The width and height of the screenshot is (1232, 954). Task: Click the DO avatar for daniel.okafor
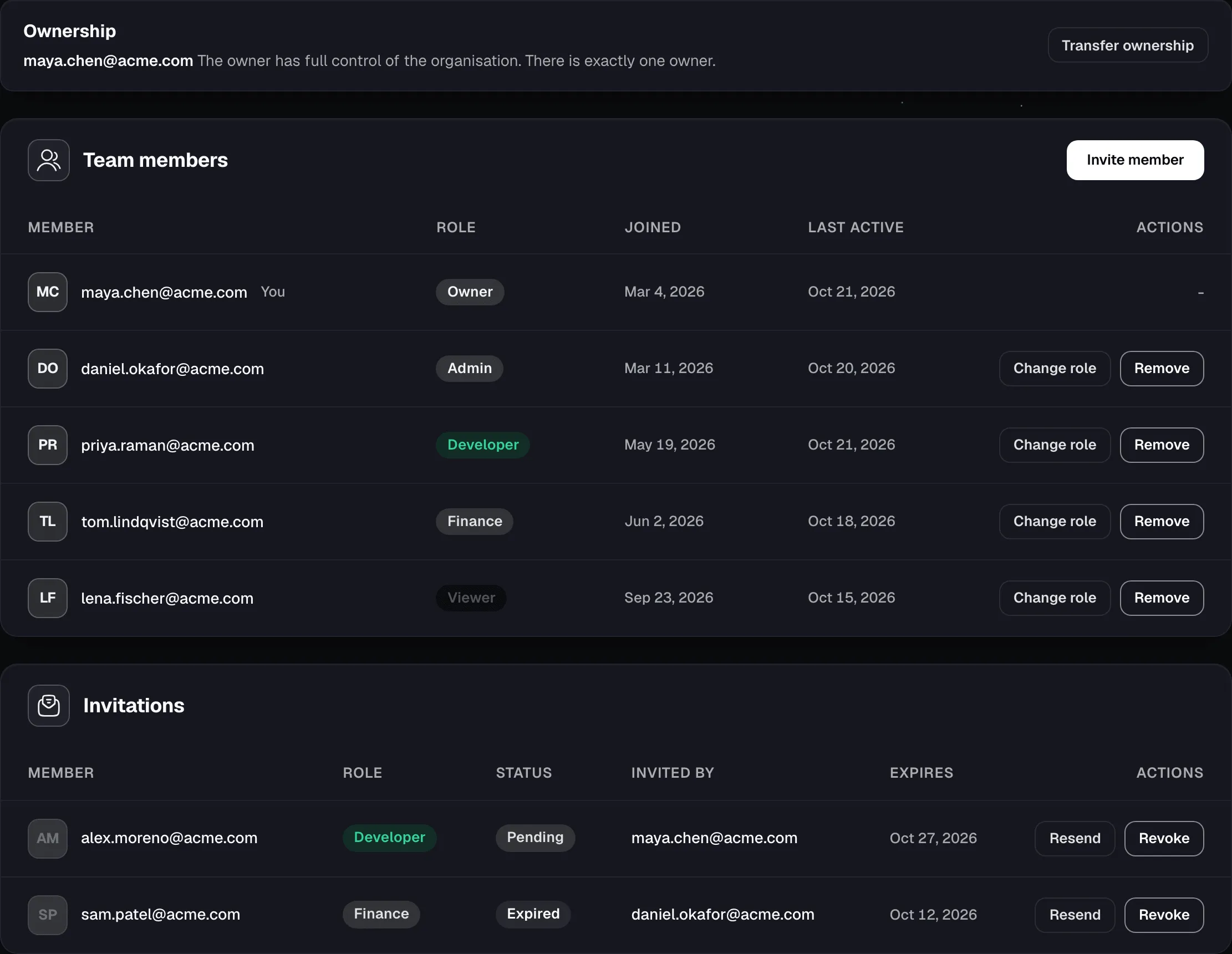tap(48, 369)
